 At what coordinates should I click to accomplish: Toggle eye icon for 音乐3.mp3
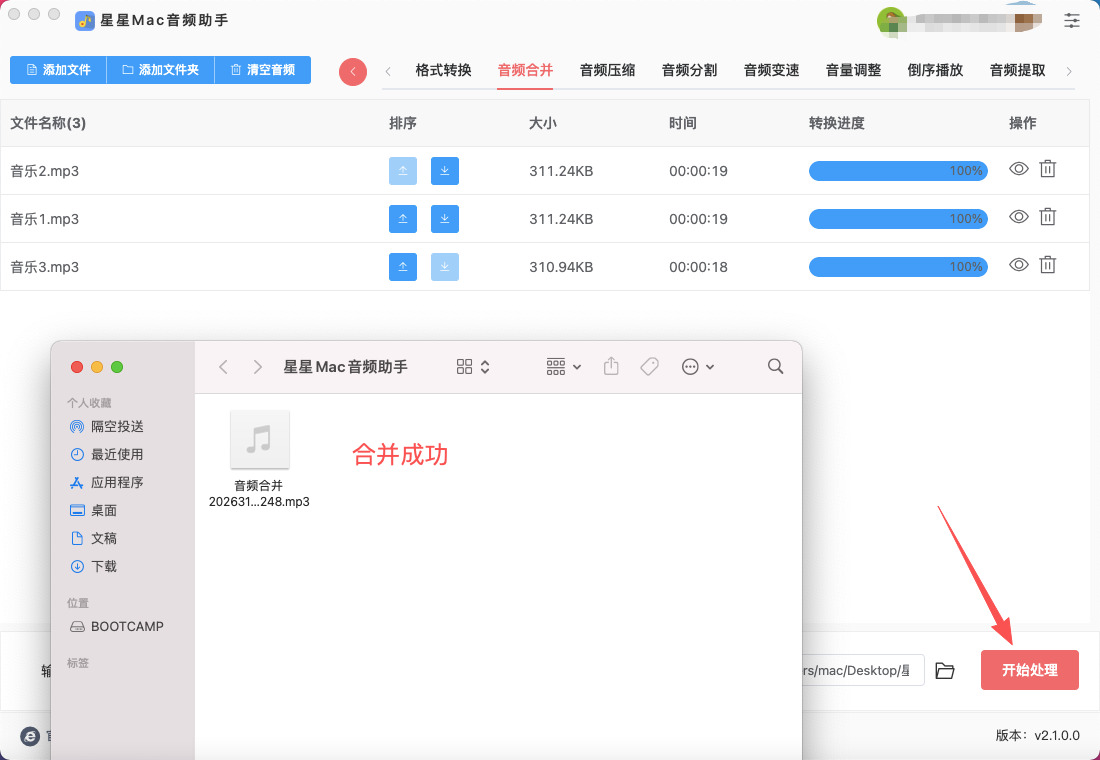click(1018, 265)
